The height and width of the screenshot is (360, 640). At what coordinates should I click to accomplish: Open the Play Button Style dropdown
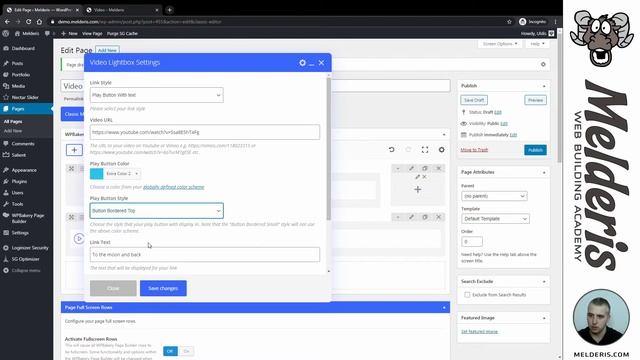tap(157, 211)
